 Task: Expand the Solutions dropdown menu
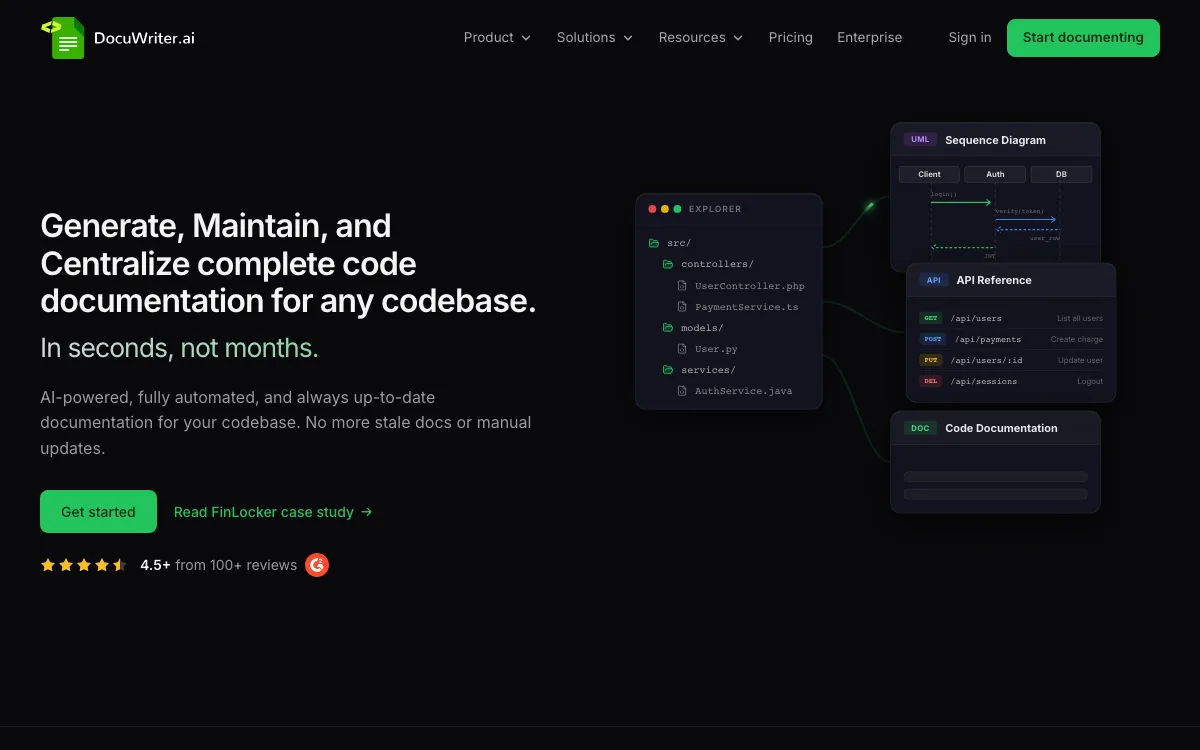coord(595,38)
